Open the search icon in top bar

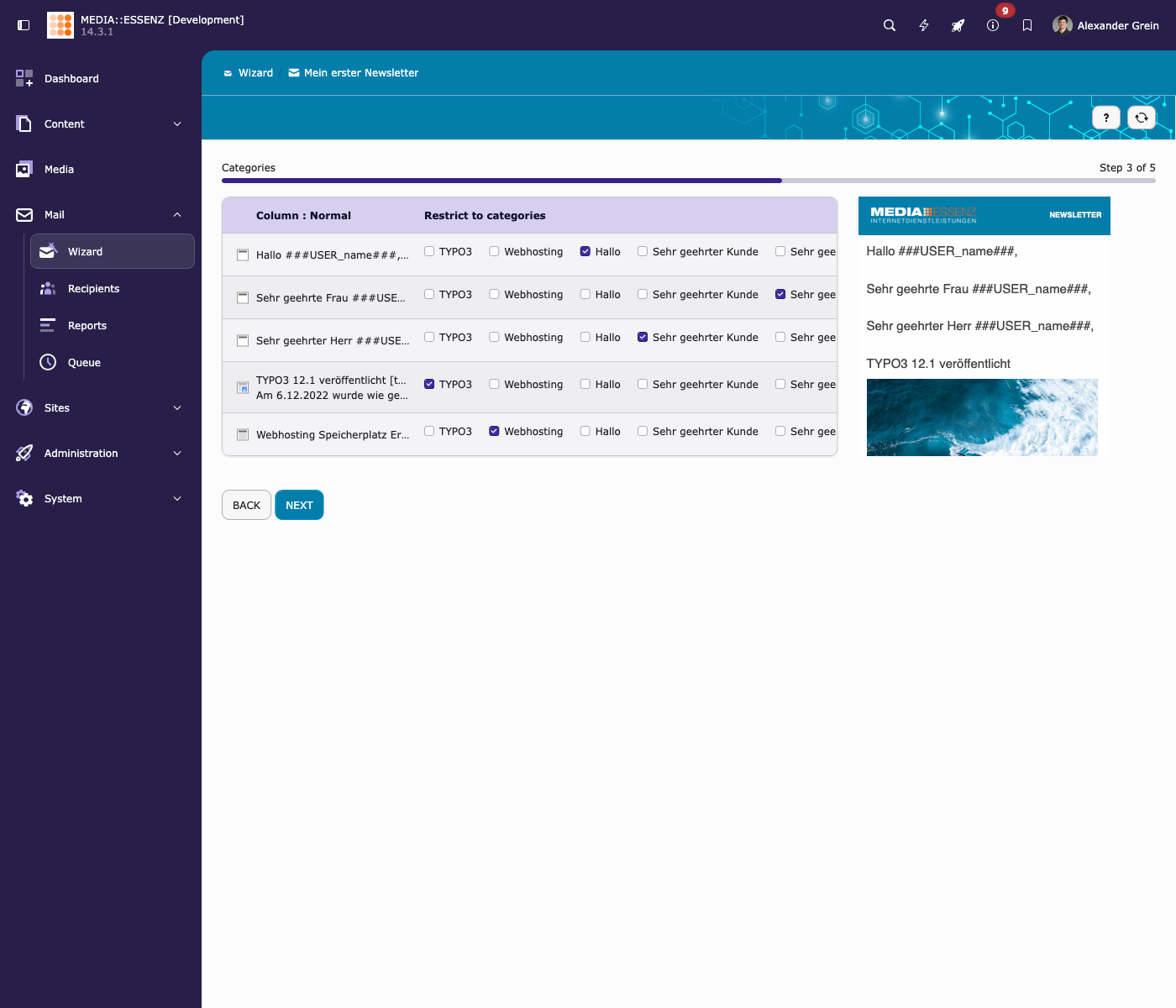click(890, 25)
